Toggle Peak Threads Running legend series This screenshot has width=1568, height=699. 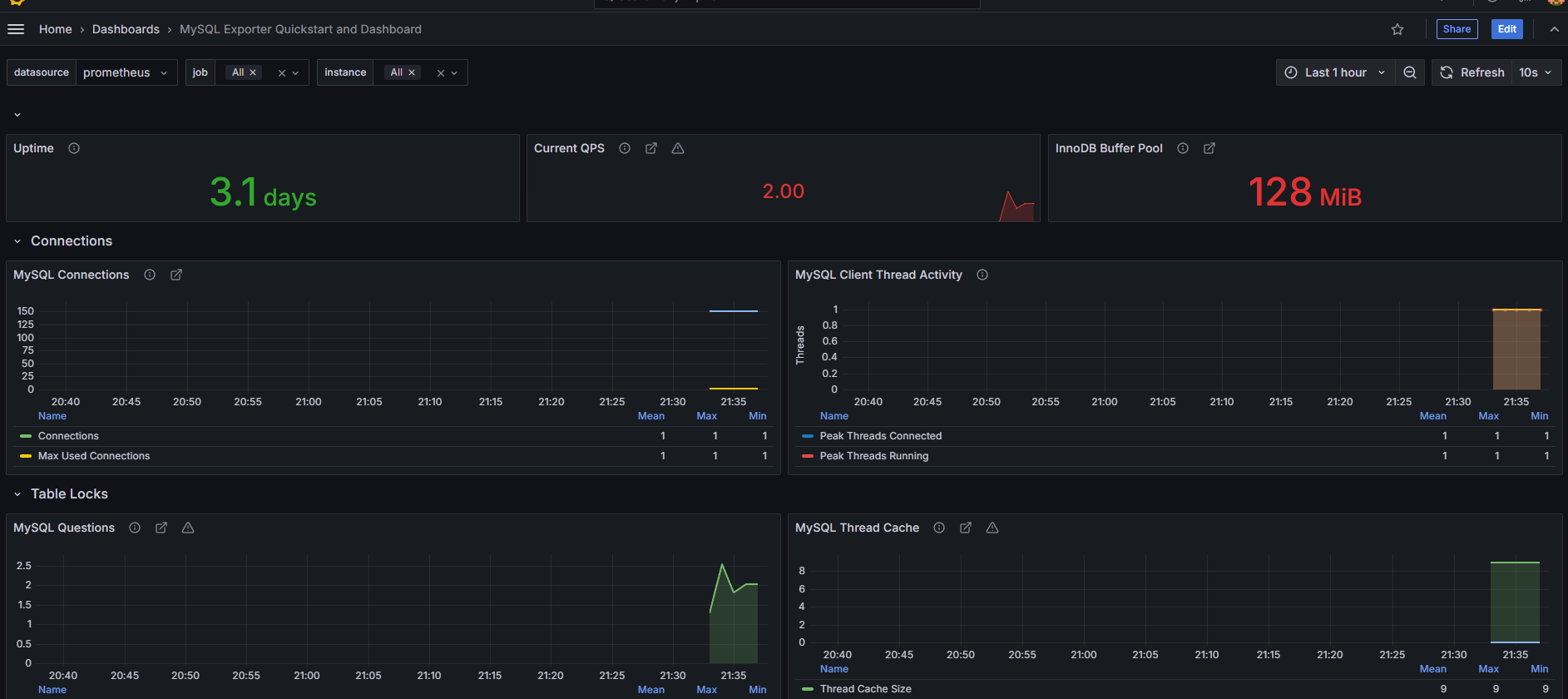(x=874, y=456)
